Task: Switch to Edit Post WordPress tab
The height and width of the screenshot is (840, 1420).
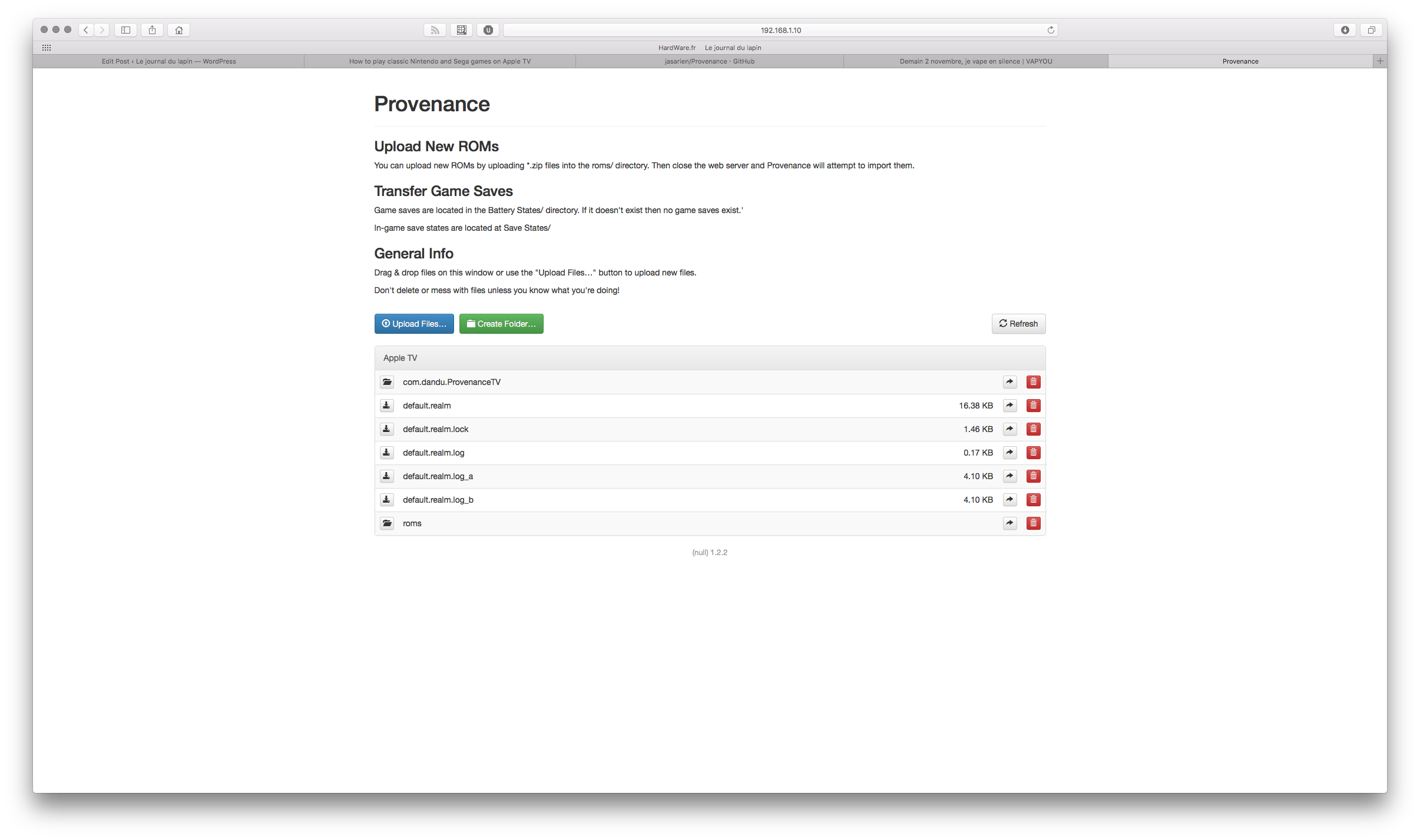Action: [x=168, y=61]
